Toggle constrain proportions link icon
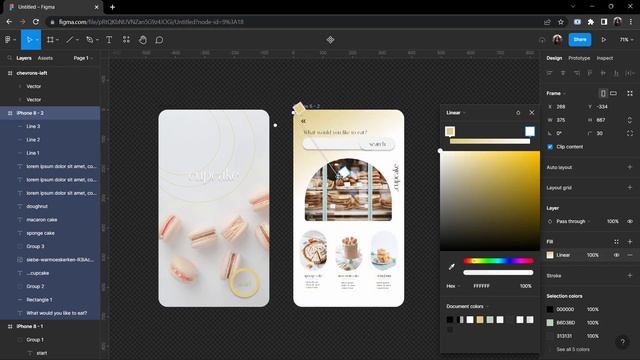 630,120
